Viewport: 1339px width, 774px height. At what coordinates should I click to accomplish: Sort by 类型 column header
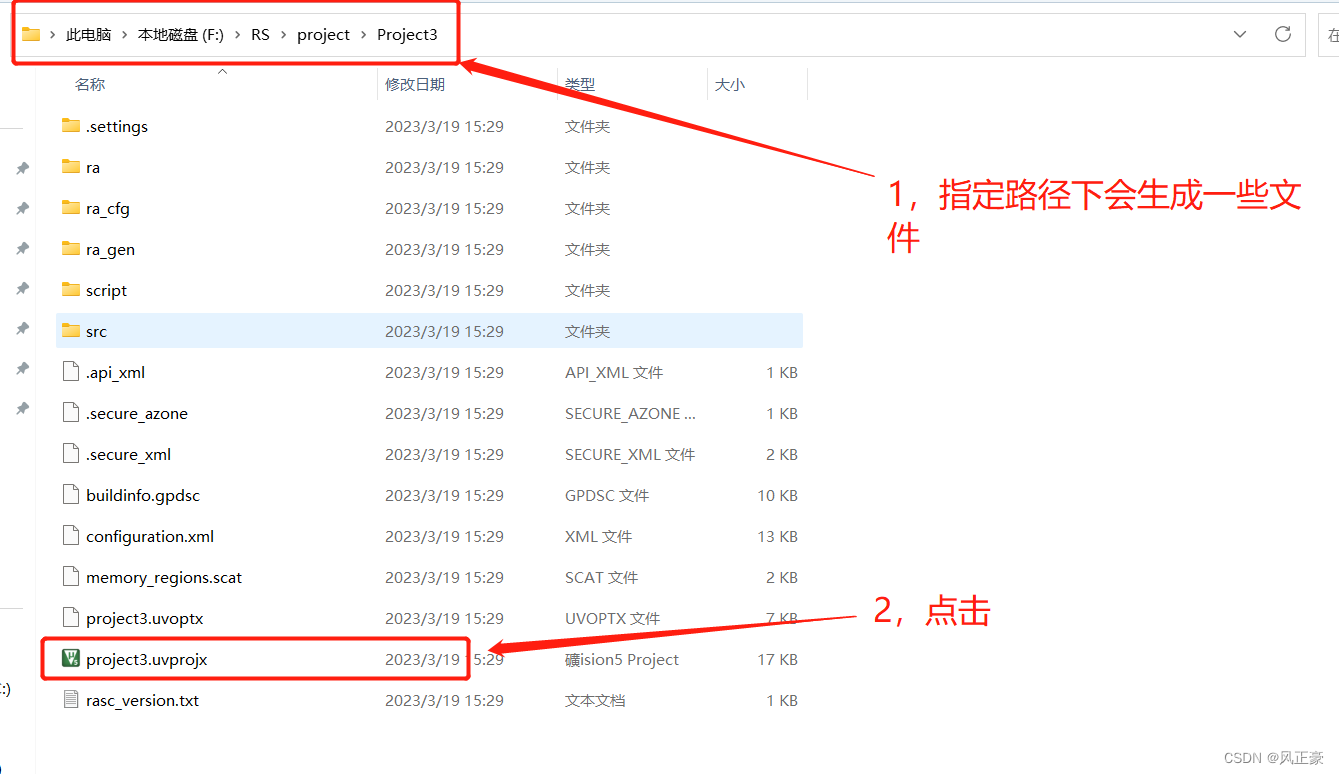pos(580,85)
